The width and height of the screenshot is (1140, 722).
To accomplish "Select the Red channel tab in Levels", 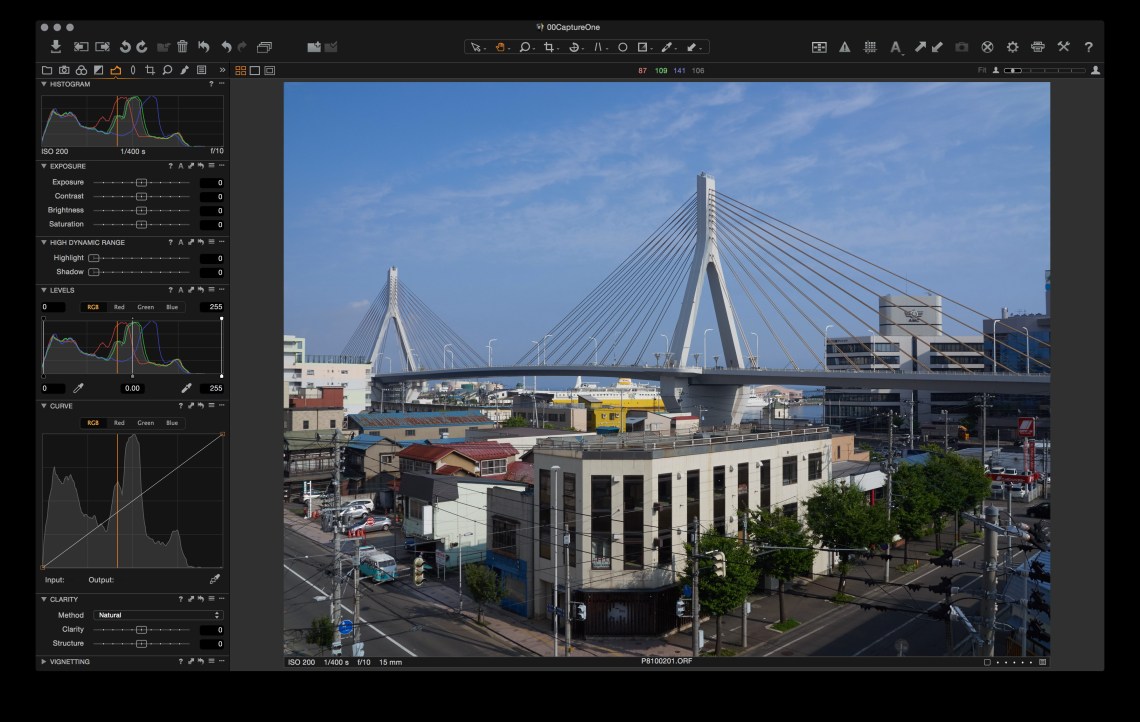I will pyautogui.click(x=119, y=307).
